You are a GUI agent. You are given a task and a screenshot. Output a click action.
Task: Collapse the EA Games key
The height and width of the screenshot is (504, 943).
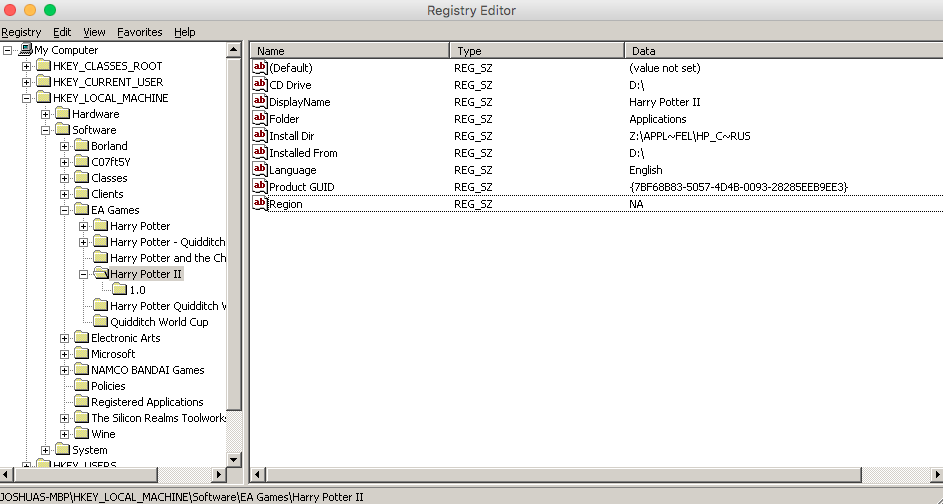pos(65,210)
